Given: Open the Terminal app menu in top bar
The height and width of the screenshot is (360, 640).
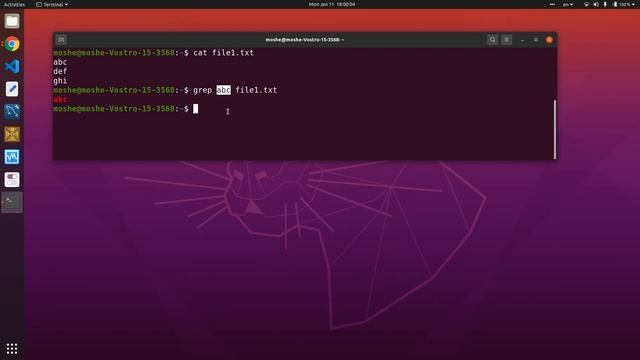Looking at the screenshot, I should pos(52,4).
